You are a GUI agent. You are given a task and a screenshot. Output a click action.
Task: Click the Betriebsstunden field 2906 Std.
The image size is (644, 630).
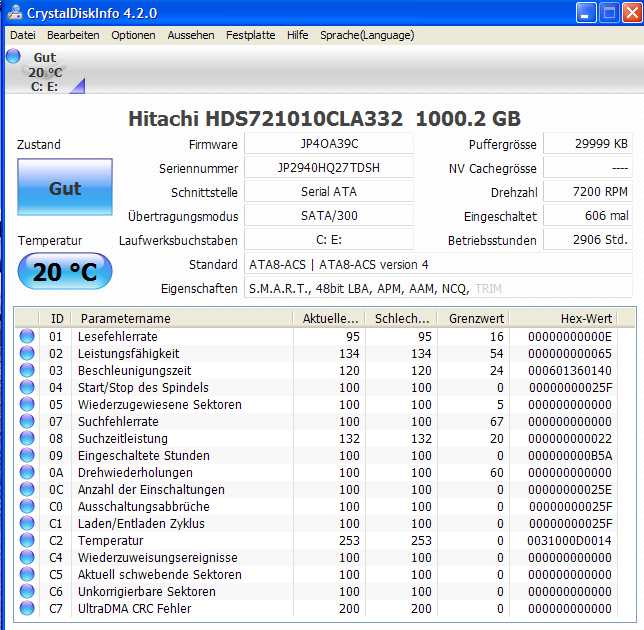point(588,240)
